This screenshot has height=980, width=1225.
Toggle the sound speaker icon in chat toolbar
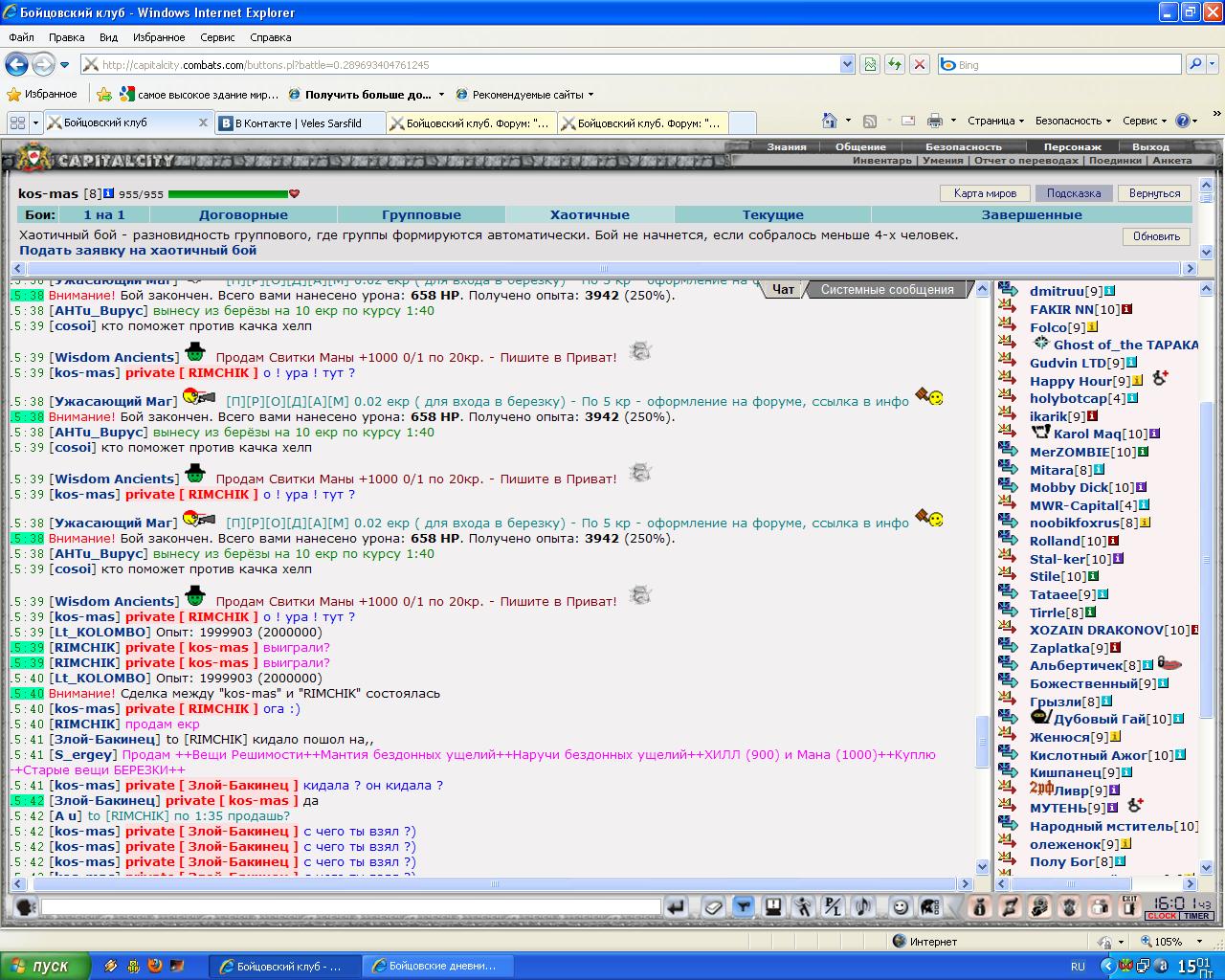coord(863,906)
